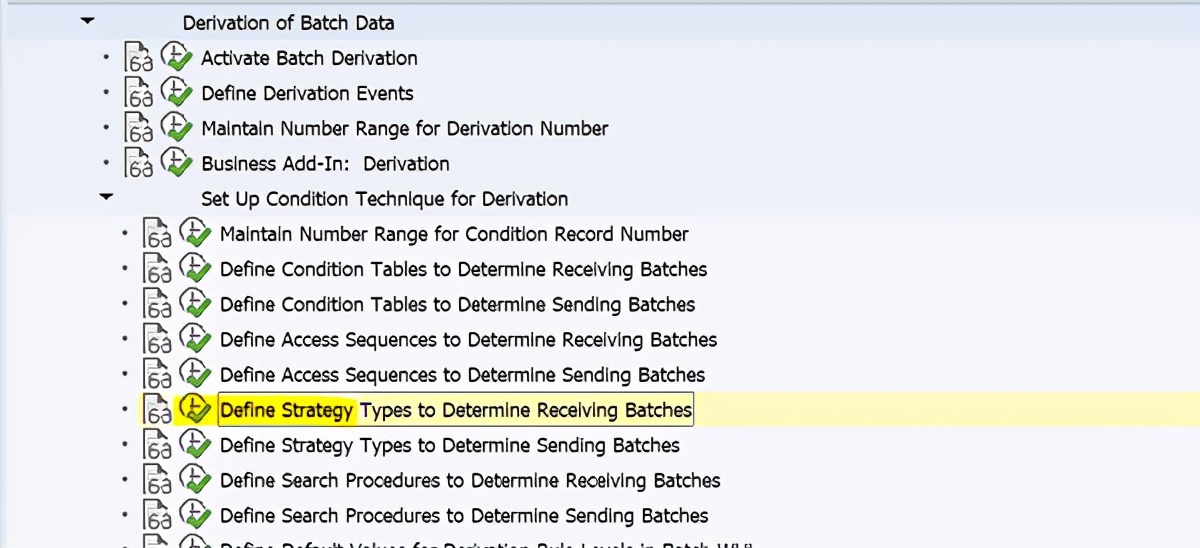Select Define Access Sequences to Determine Sending Batches
This screenshot has width=1200, height=548.
(462, 376)
